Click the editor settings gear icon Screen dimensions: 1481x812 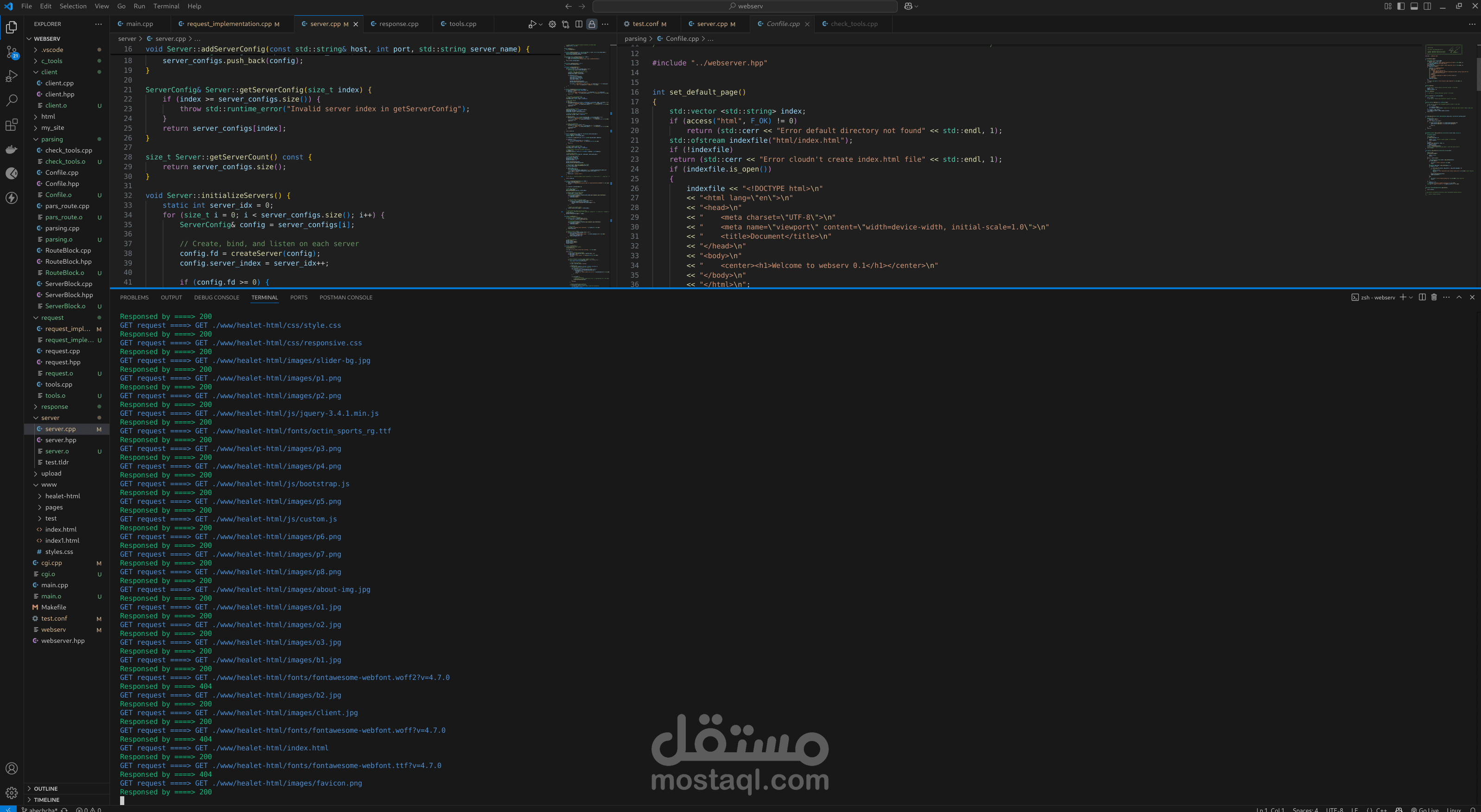click(x=552, y=24)
